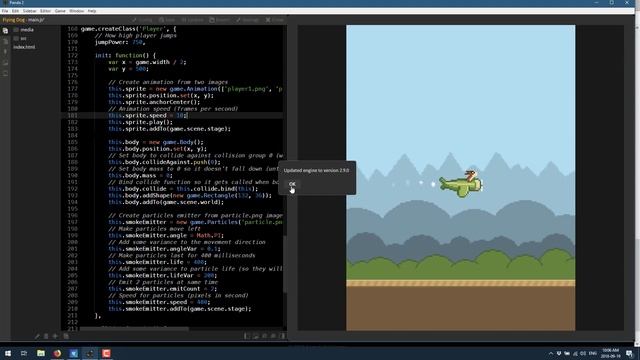Click the X button in editor toolbar
Image resolution: width=640 pixels, height=360 pixels.
(x=275, y=20)
